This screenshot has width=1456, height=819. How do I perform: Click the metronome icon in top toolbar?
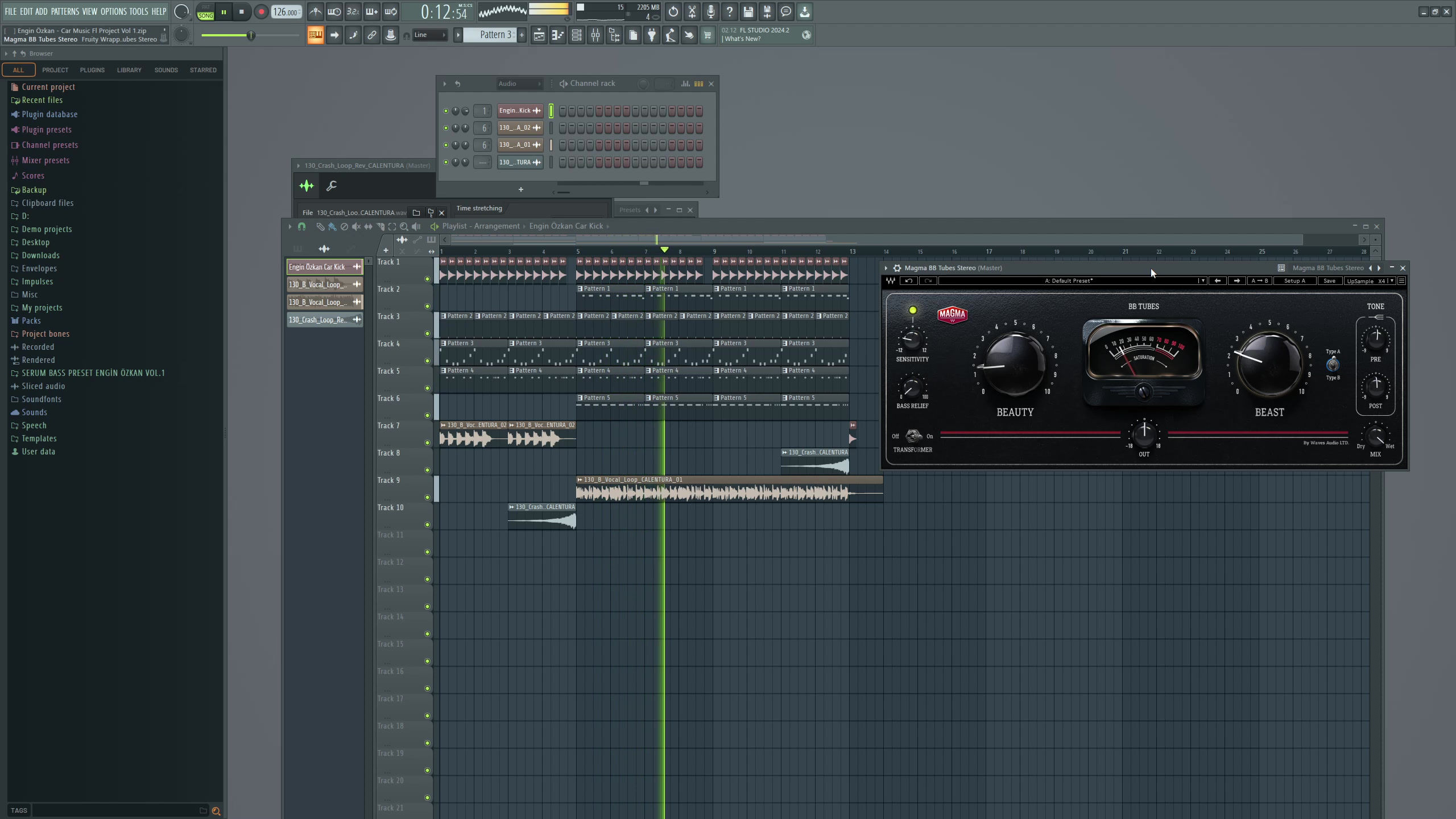coord(316,11)
